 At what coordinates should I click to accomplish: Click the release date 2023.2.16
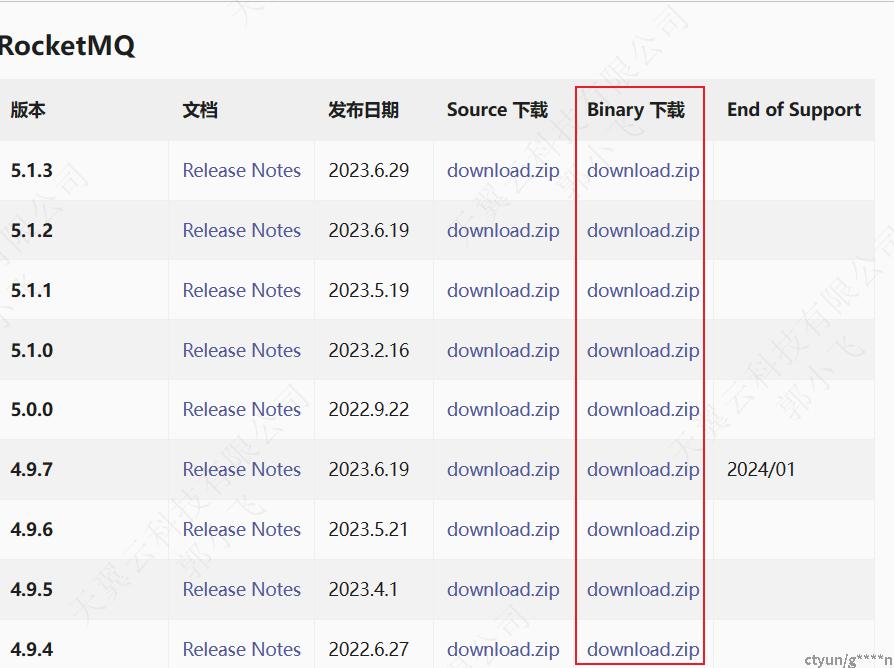369,350
